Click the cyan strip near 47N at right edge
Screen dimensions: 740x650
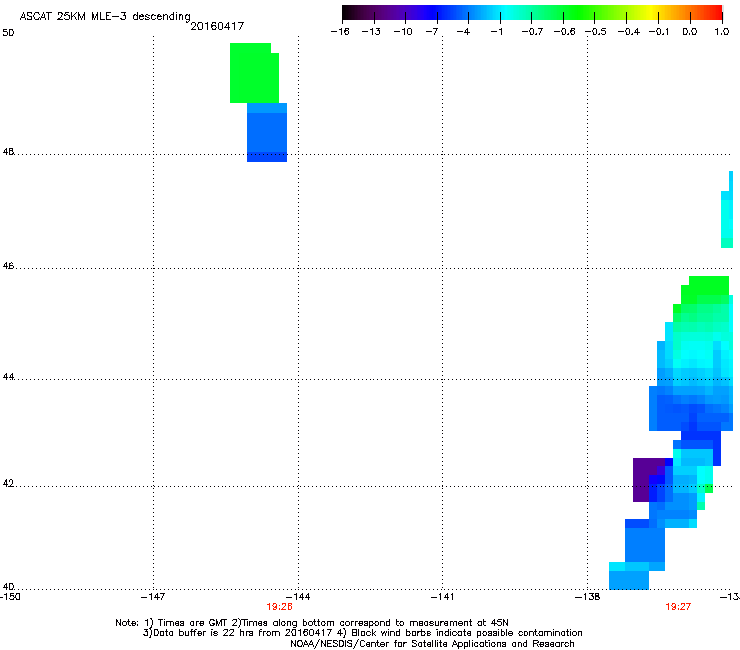click(x=727, y=210)
